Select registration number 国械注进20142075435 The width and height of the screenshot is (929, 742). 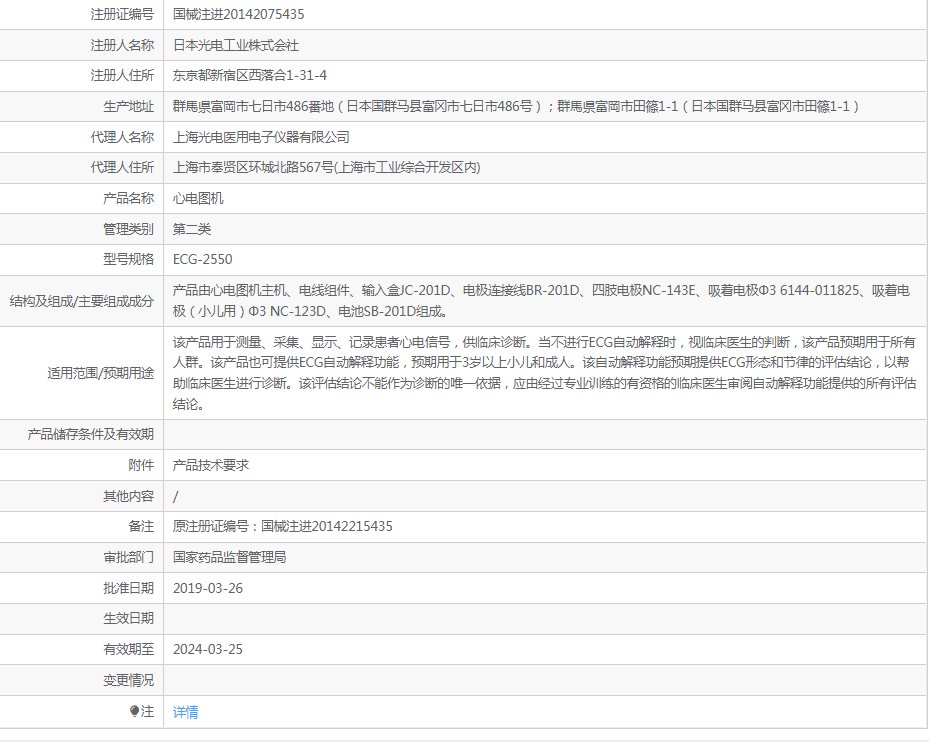[x=238, y=14]
